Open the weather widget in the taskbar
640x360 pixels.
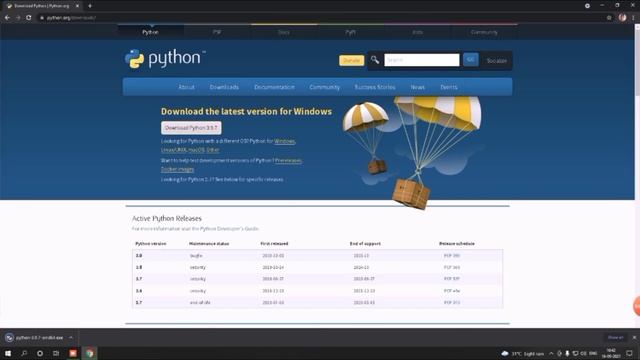point(523,353)
